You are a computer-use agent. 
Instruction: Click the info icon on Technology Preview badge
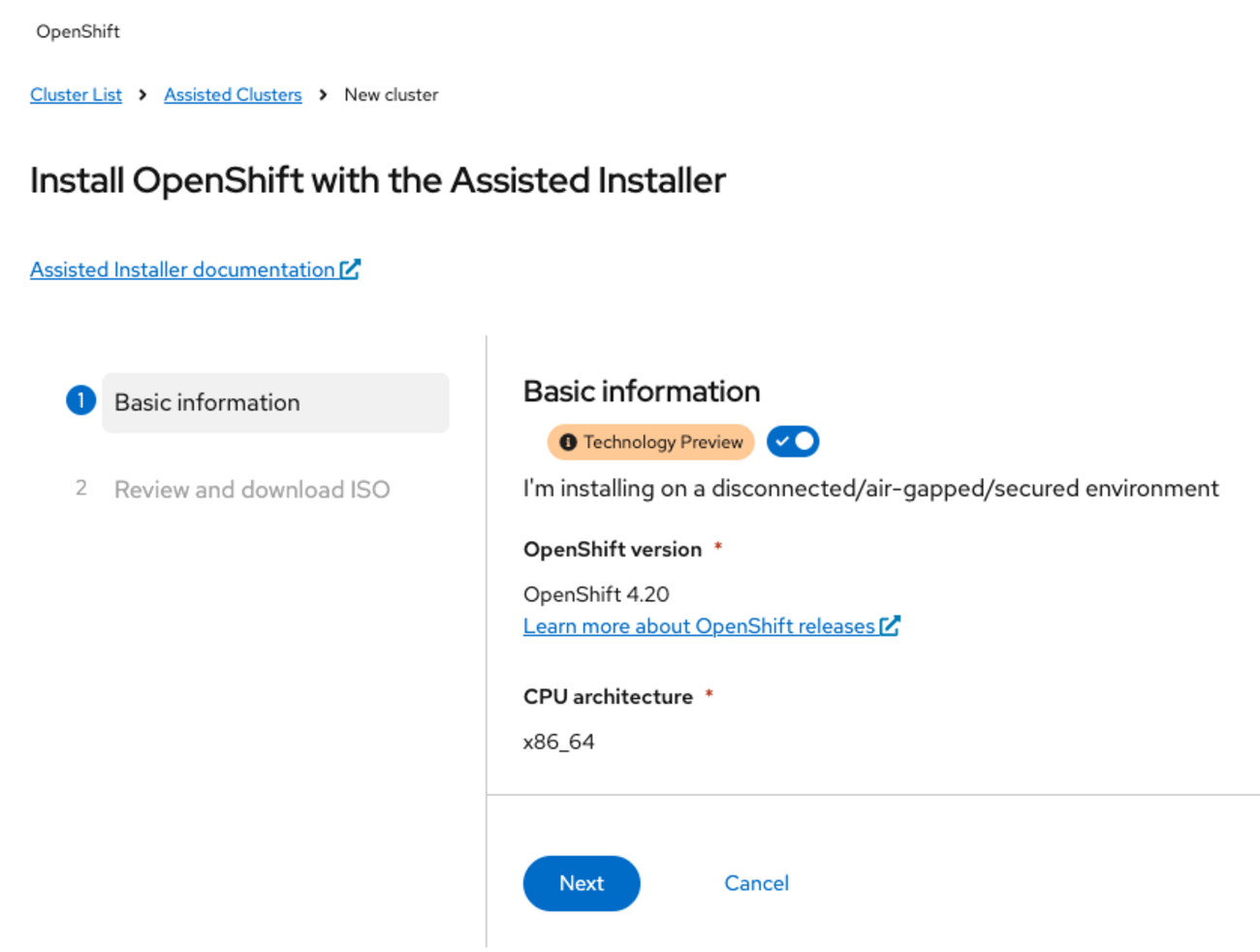(570, 442)
